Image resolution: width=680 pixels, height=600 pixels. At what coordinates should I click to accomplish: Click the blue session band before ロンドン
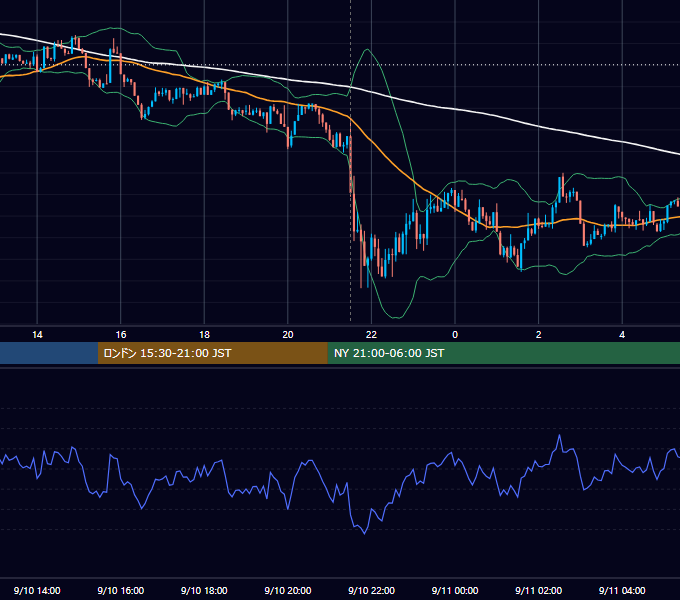point(49,353)
